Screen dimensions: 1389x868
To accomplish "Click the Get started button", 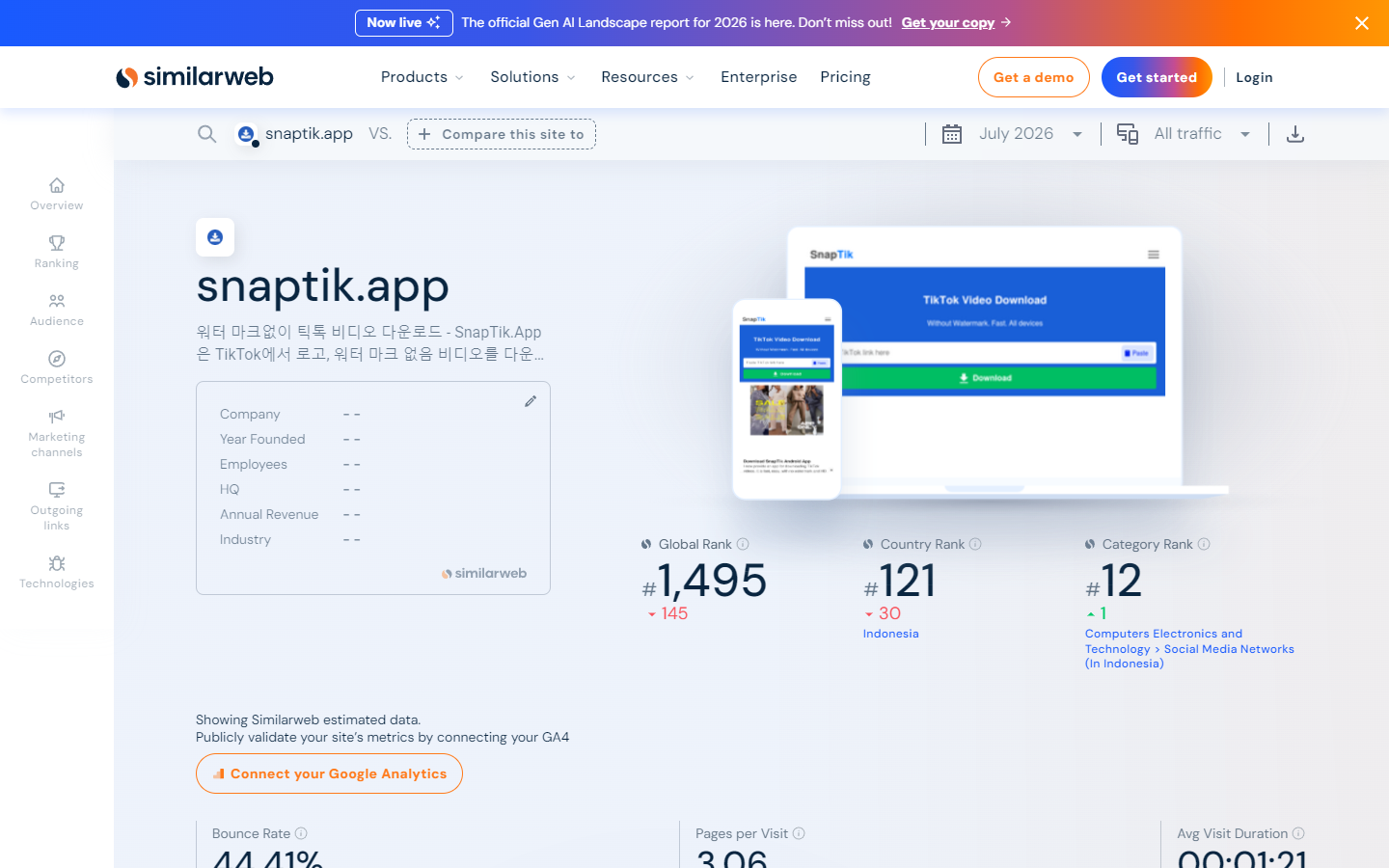I will pyautogui.click(x=1157, y=77).
